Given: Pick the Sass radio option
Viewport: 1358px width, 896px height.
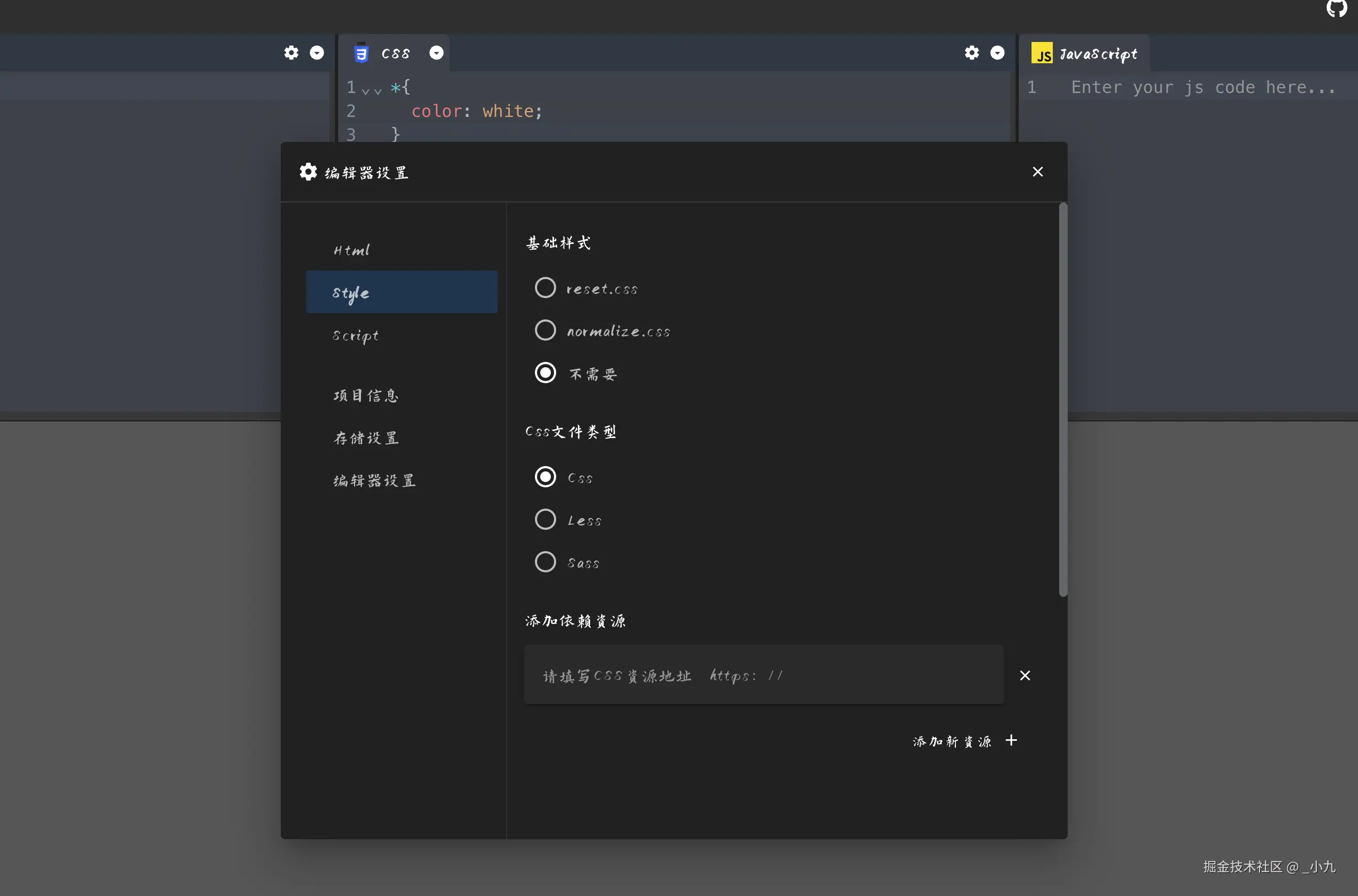Looking at the screenshot, I should (545, 562).
